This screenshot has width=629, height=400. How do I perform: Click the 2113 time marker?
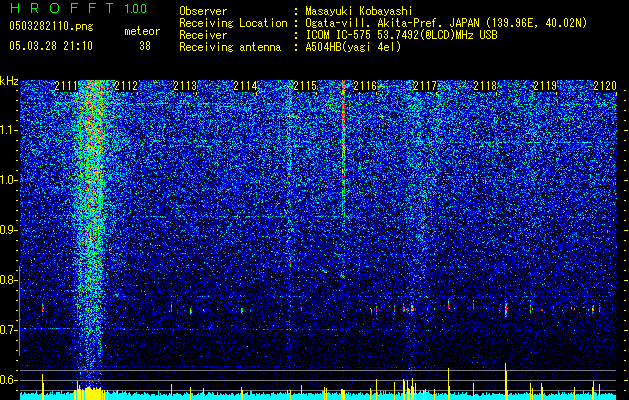click(x=186, y=86)
